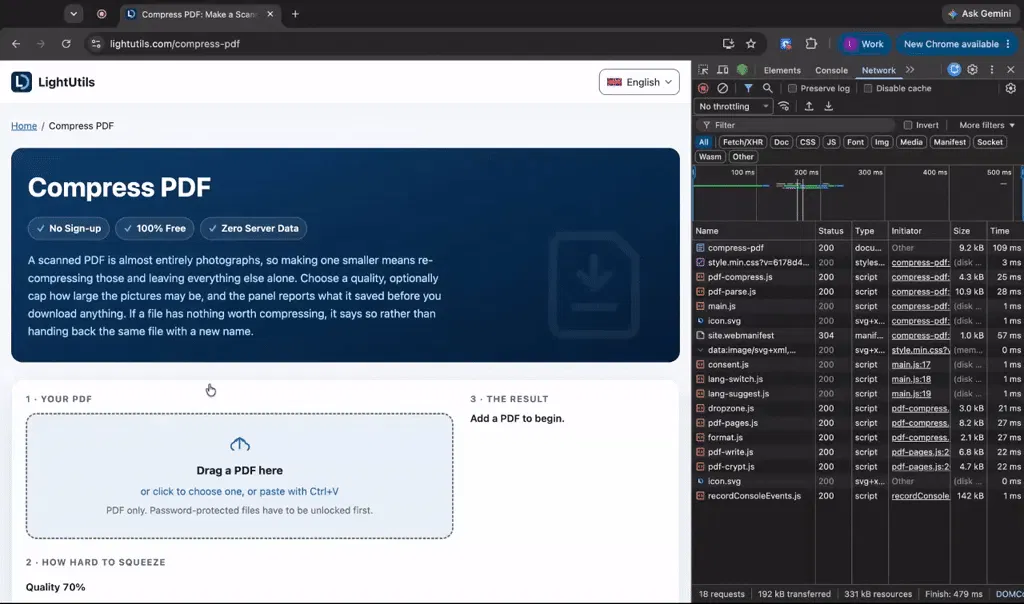Image resolution: width=1024 pixels, height=604 pixels.
Task: Filter requests by CSS type
Action: coord(808,142)
